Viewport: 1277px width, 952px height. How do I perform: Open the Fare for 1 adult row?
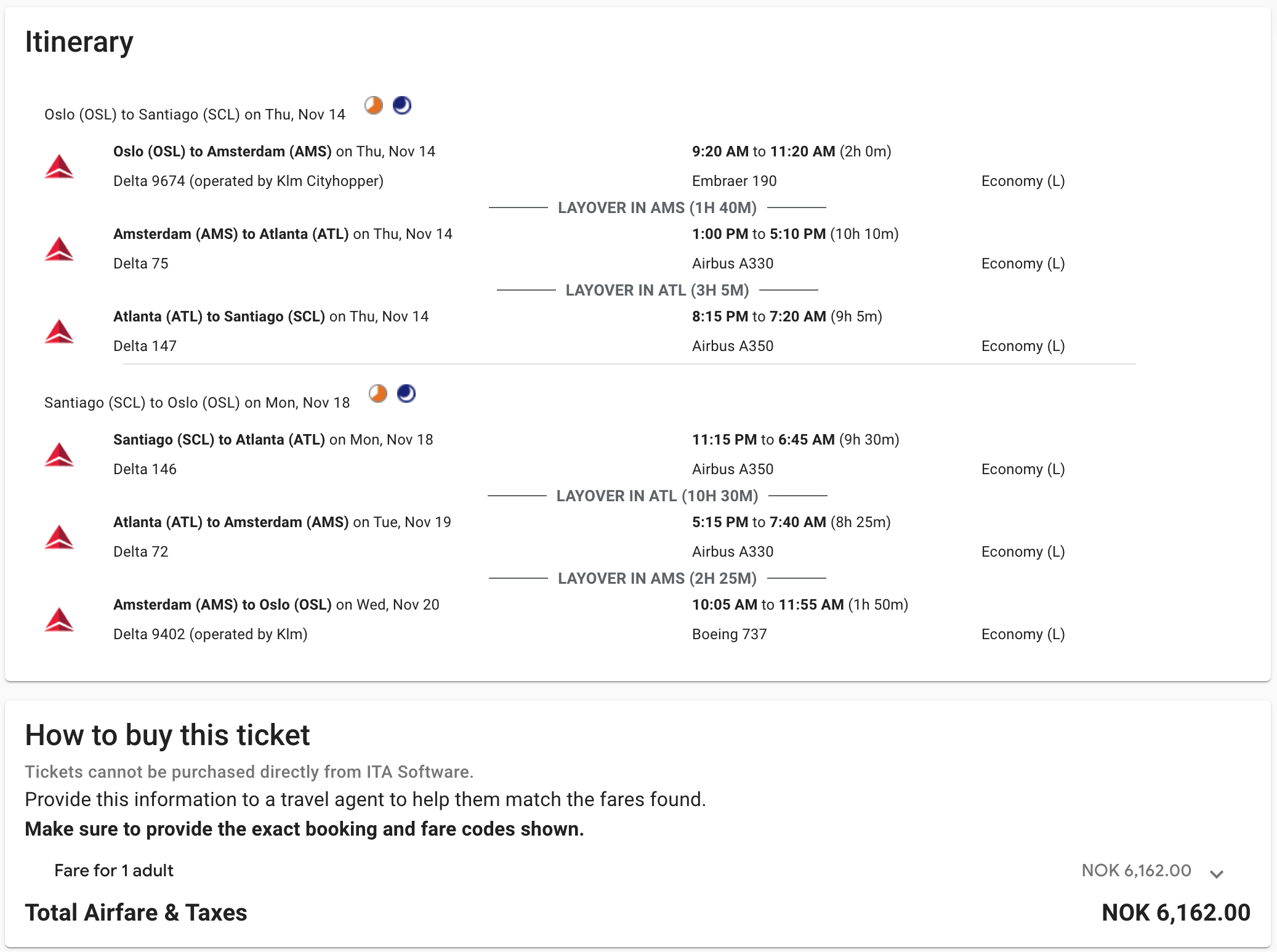[x=114, y=871]
